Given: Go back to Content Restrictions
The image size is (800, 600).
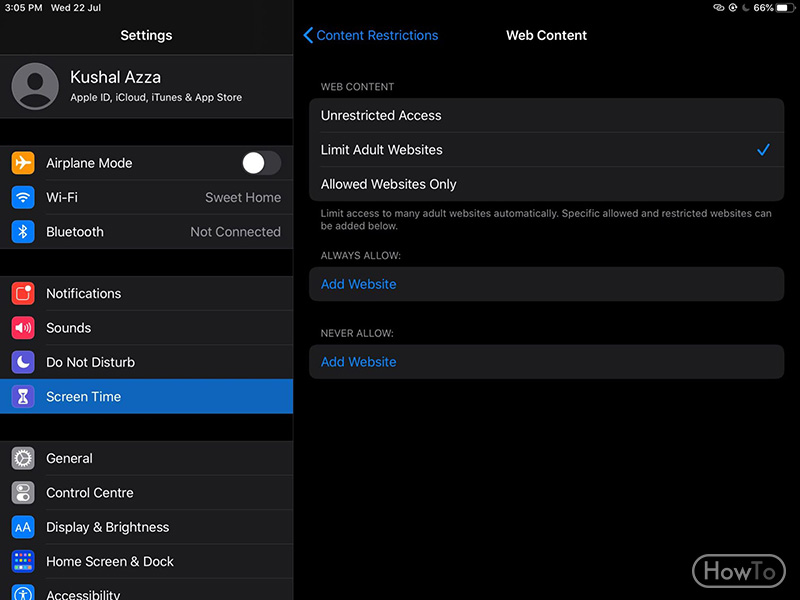Looking at the screenshot, I should [x=371, y=35].
